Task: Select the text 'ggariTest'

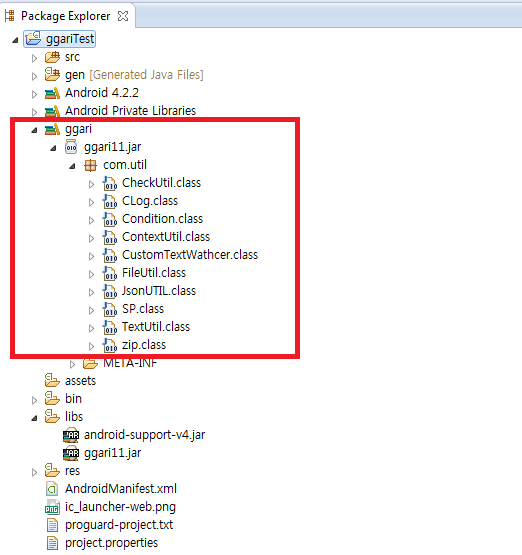Action: tap(70, 39)
